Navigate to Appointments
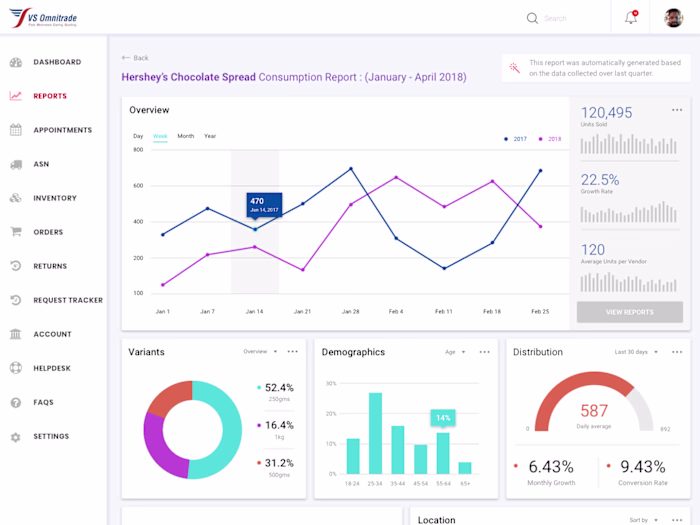The width and height of the screenshot is (700, 525). tap(62, 130)
